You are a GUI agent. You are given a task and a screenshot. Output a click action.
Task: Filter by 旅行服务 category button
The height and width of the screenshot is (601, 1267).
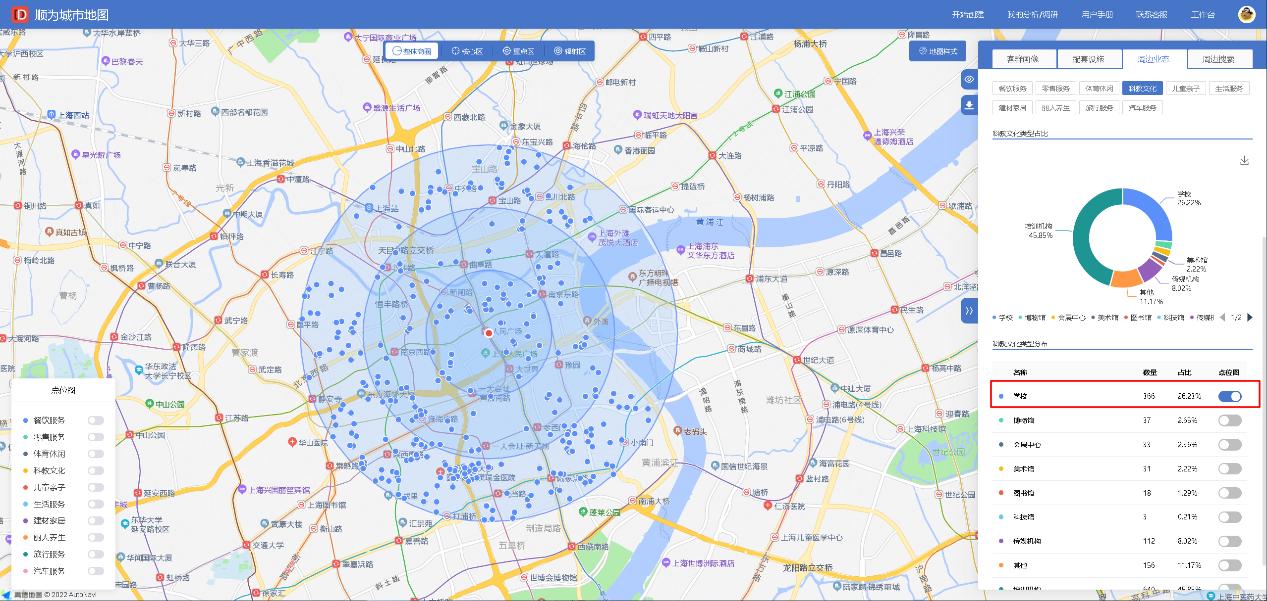pos(1097,106)
